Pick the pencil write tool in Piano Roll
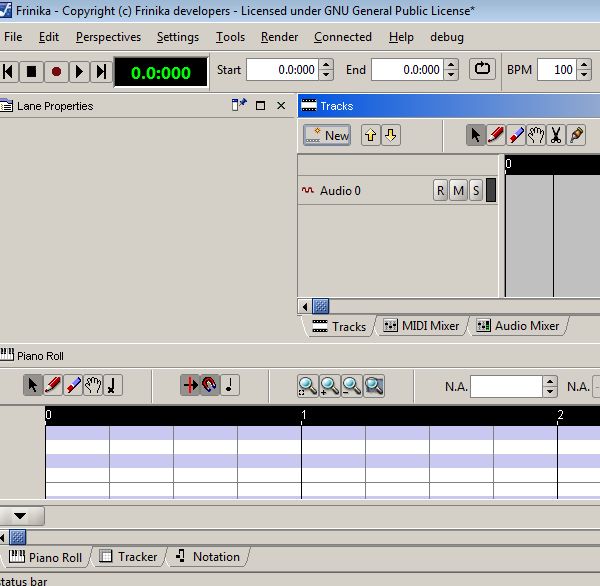Screen dimensions: 600x586 click(53, 385)
